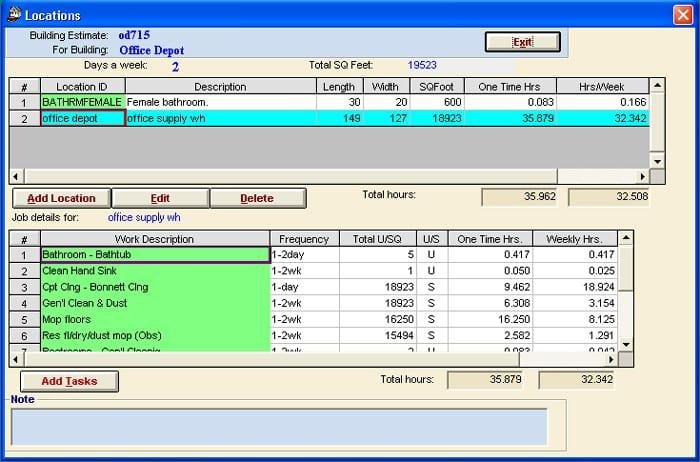The image size is (700, 462).
Task: Click the 1-day frequency cell
Action: (304, 287)
